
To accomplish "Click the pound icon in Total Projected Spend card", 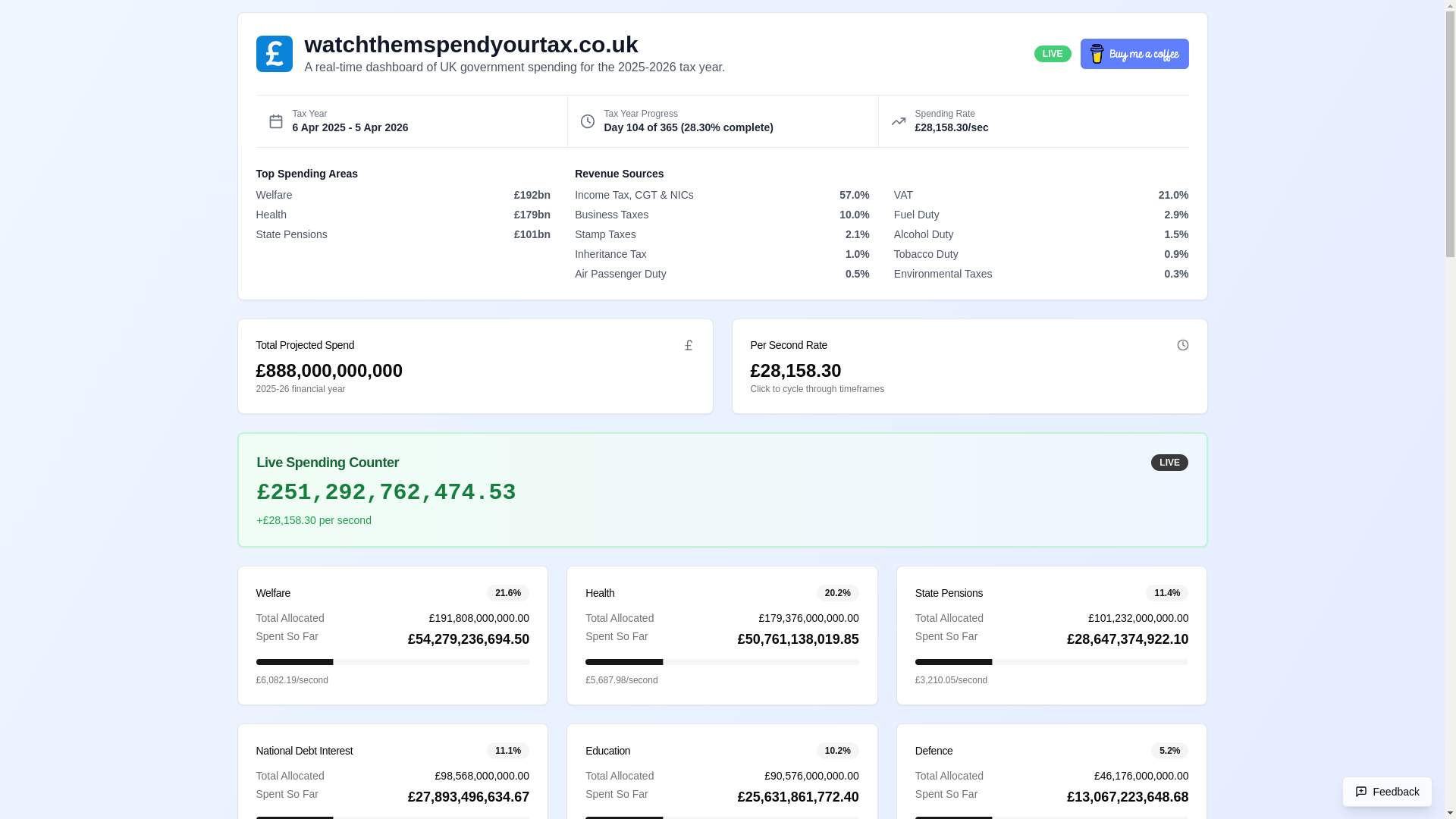I will [688, 345].
